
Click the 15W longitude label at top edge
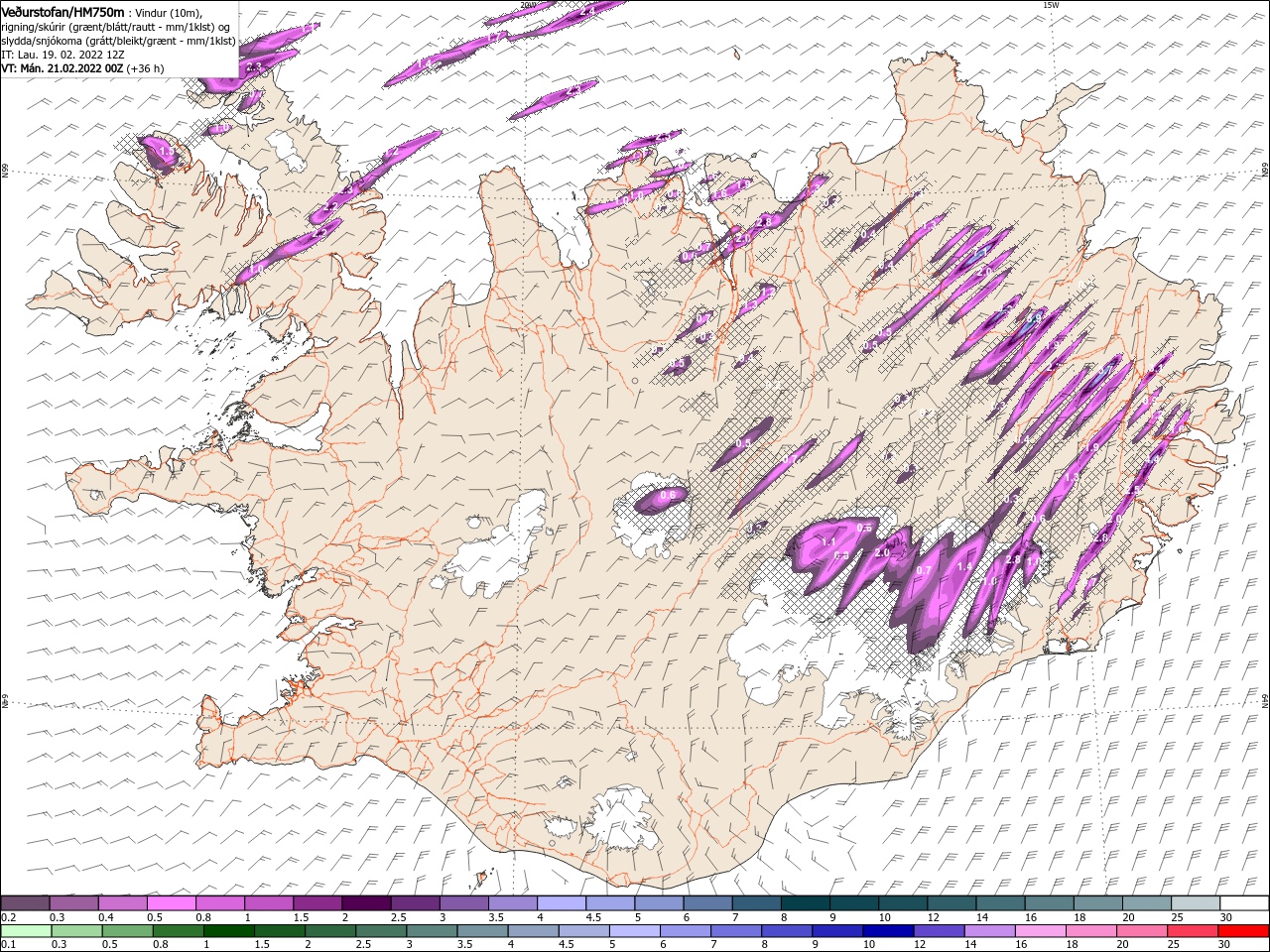[x=1050, y=5]
